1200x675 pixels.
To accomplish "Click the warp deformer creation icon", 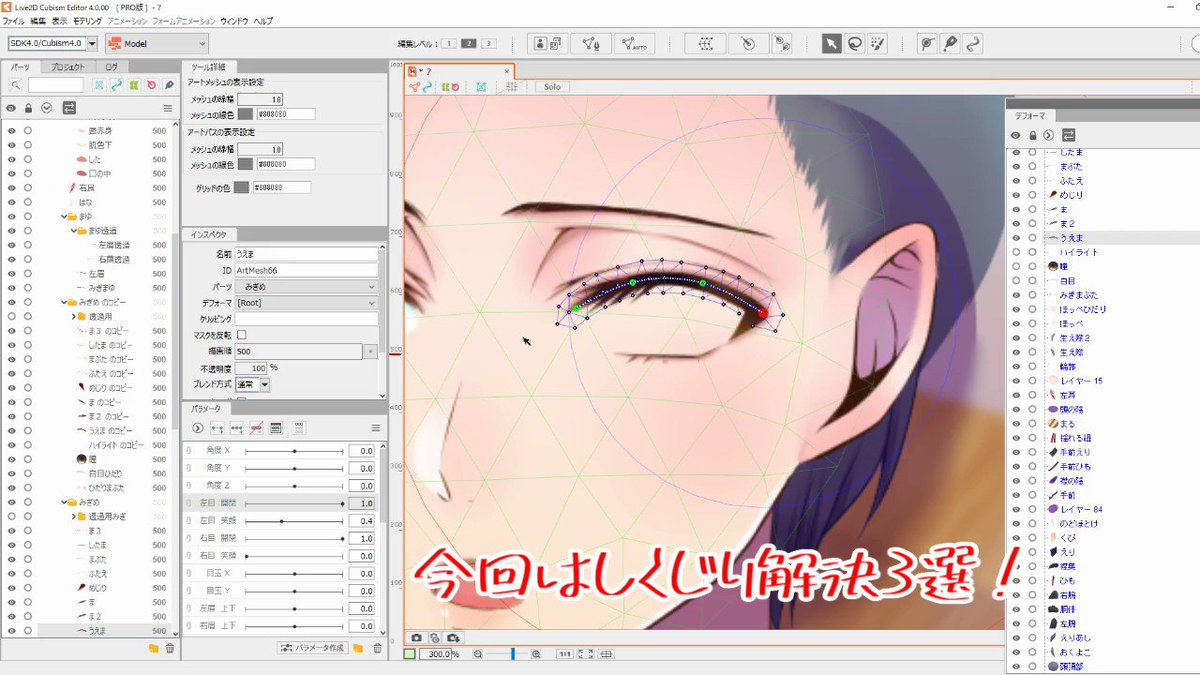I will pos(707,44).
